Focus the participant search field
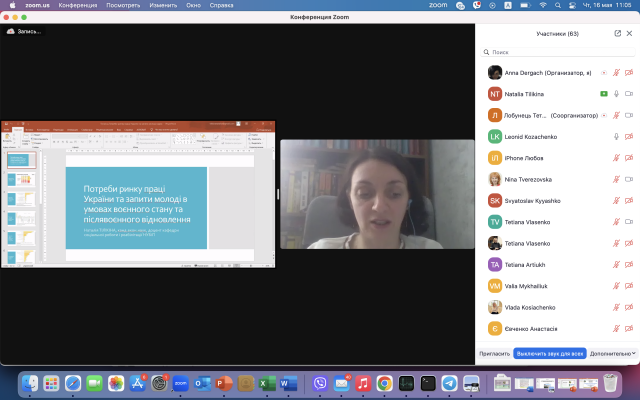The image size is (640, 400). coord(558,52)
